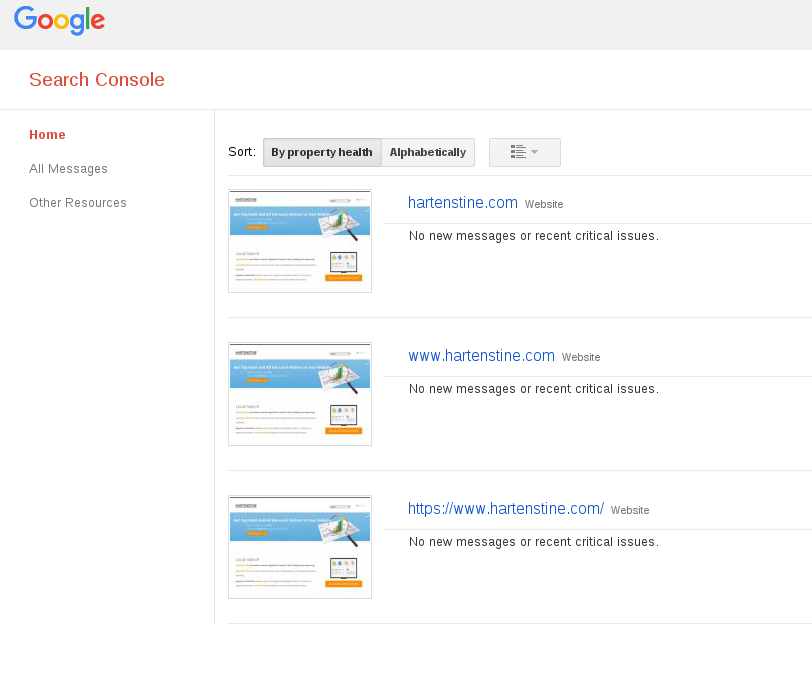This screenshot has width=812, height=685.
Task: Open the www.hartenstine.com property link
Action: (481, 356)
